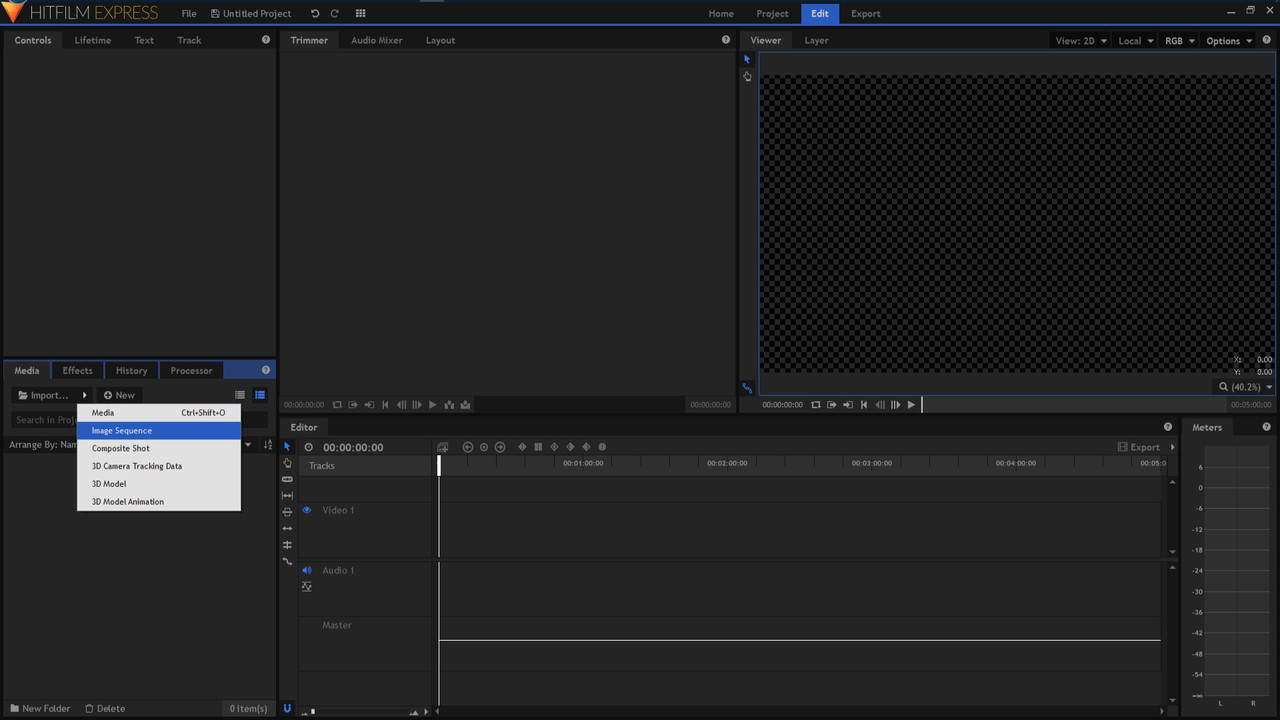Click the Add Keyframe diamond icon in the Editor header
The width and height of the screenshot is (1280, 720).
click(x=521, y=447)
